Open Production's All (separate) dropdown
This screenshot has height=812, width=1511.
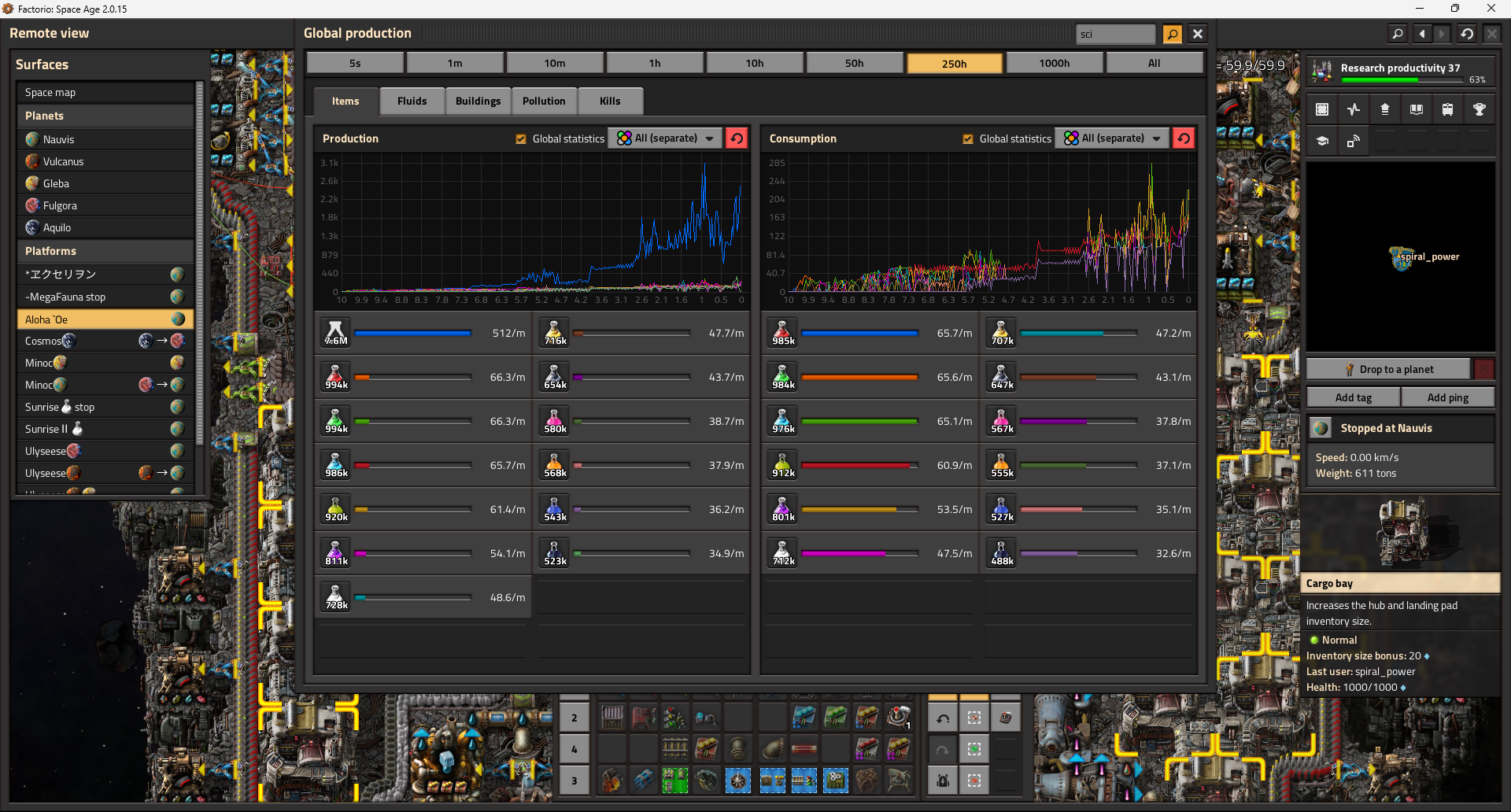pos(666,138)
